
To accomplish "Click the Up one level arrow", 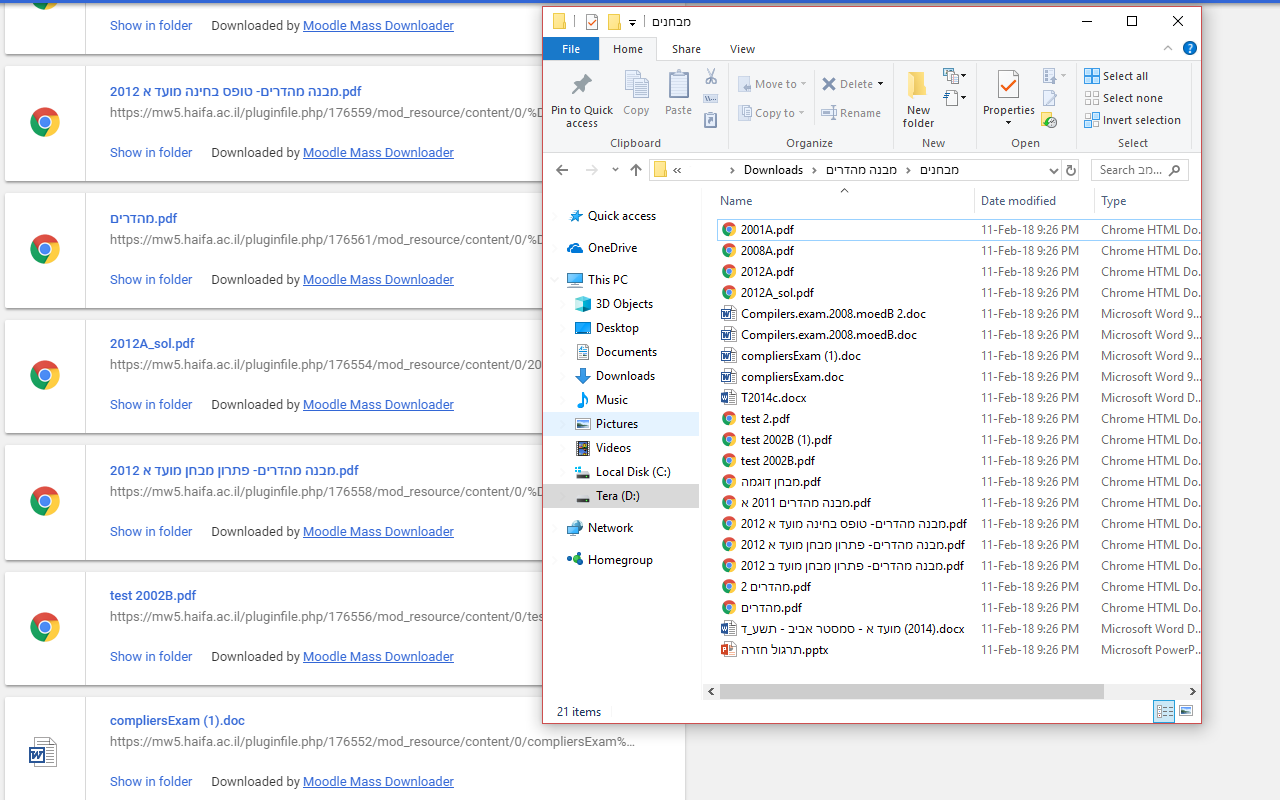I will pyautogui.click(x=636, y=170).
